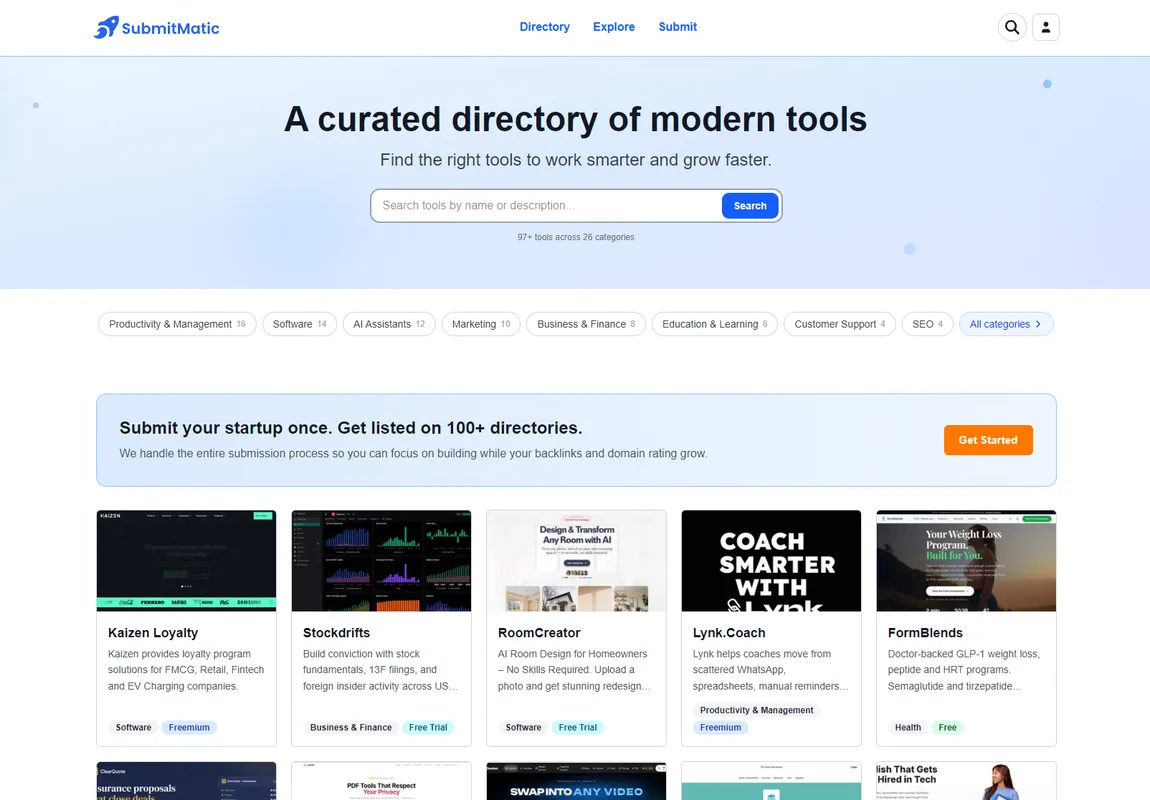Filter by Software category pill

coord(299,324)
